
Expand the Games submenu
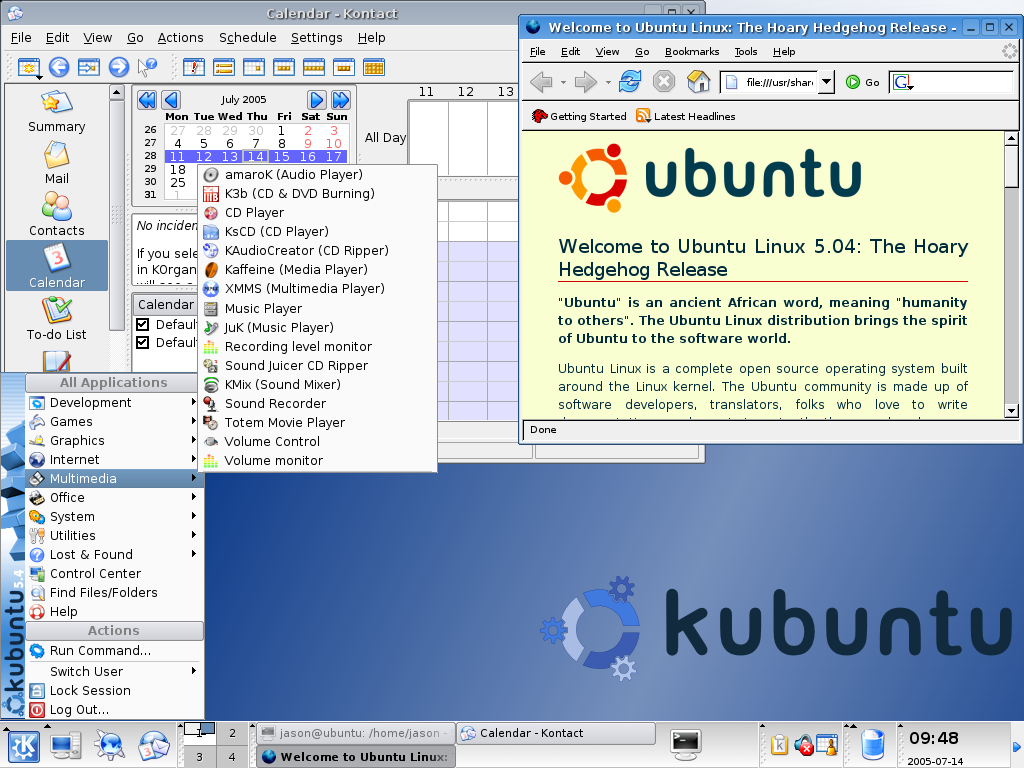[114, 421]
